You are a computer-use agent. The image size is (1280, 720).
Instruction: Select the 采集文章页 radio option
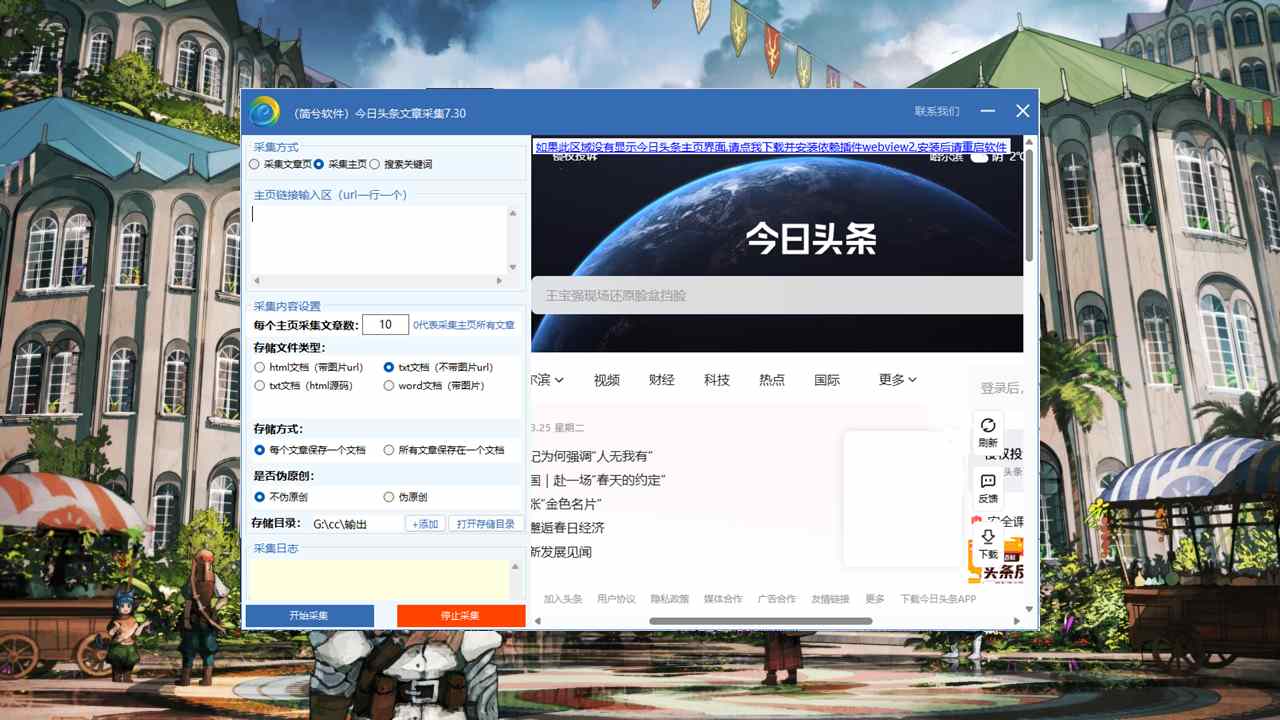(255, 164)
